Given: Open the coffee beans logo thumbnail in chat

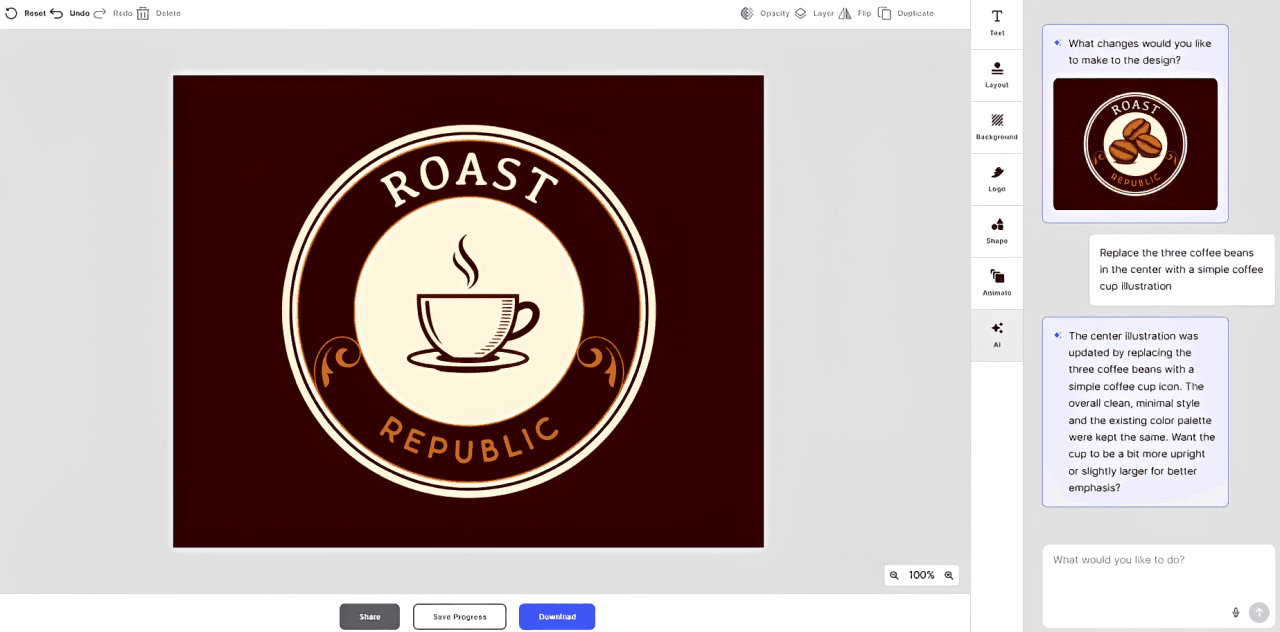Looking at the screenshot, I should tap(1135, 144).
